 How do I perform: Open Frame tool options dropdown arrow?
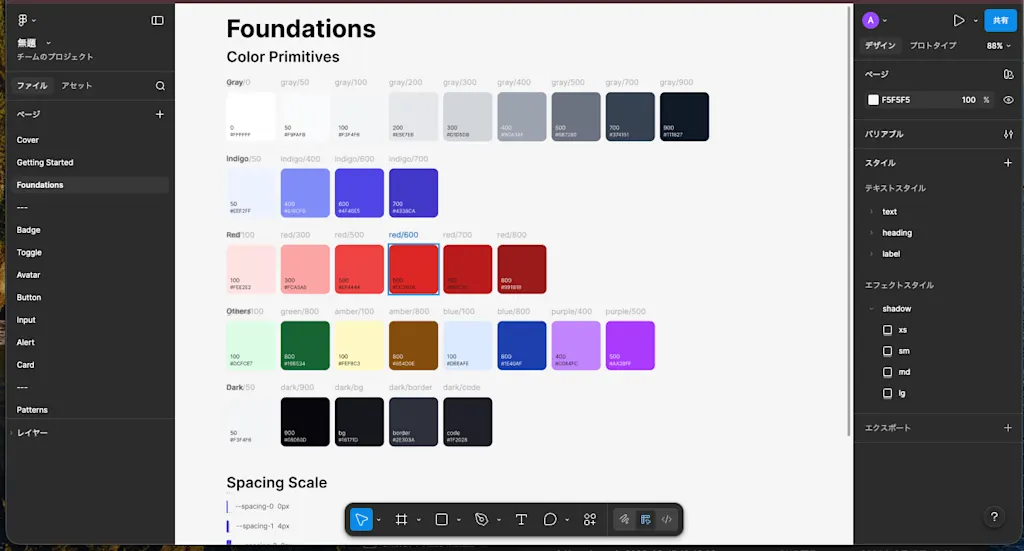419,520
